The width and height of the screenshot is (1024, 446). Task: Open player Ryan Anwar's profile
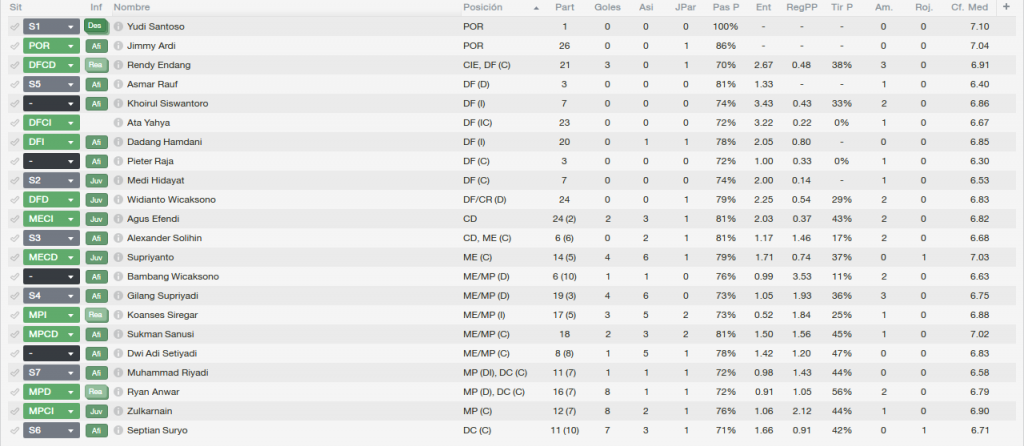click(153, 392)
